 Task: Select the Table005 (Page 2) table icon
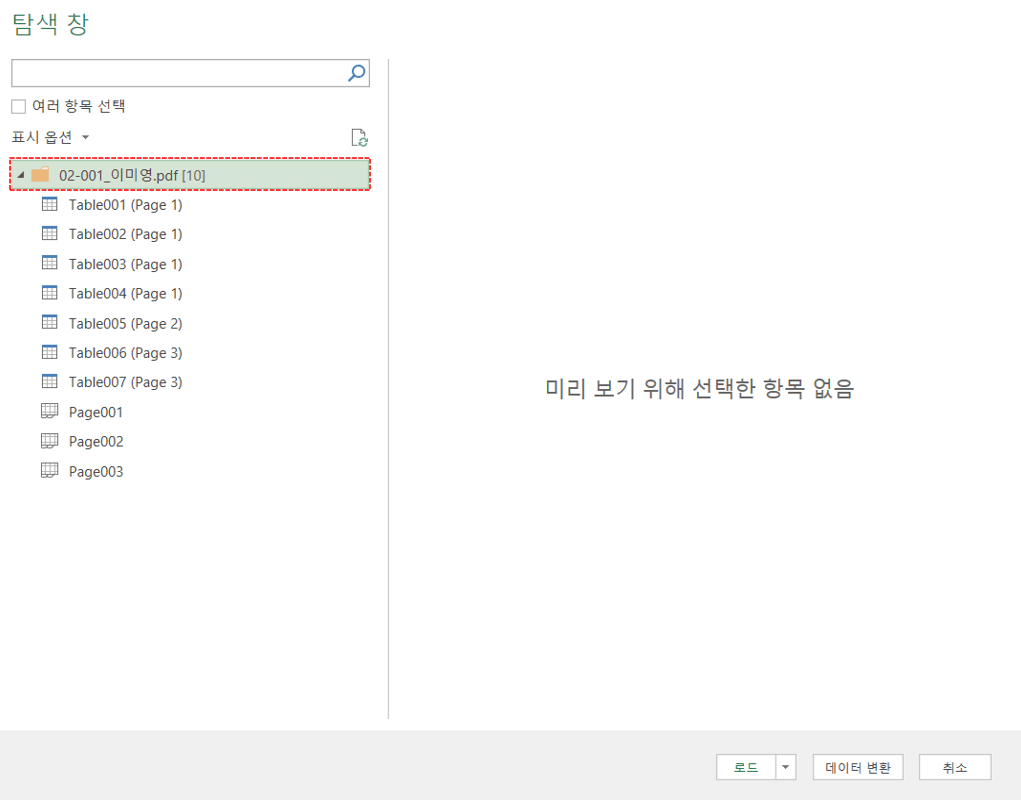click(51, 322)
